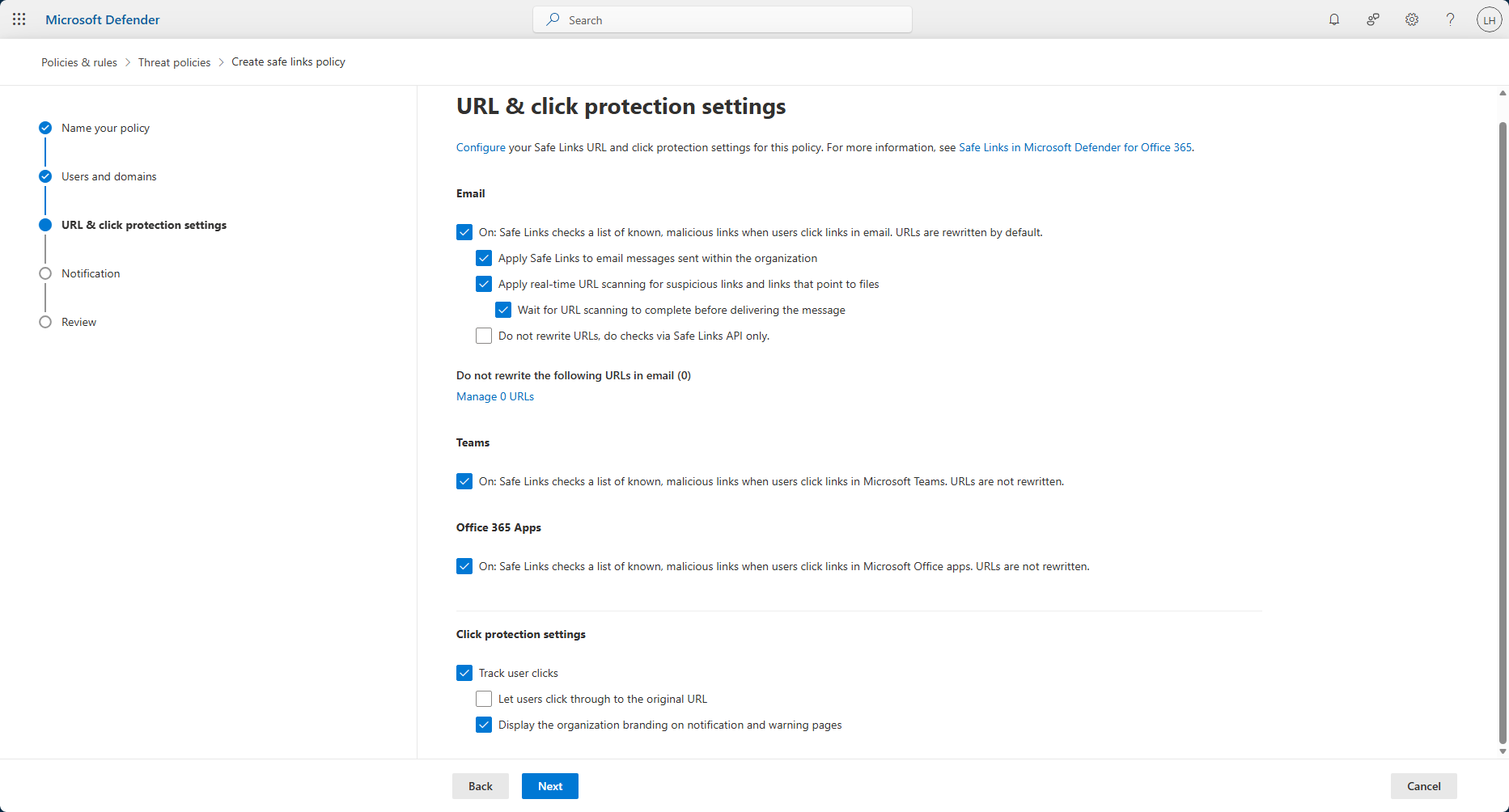Uncheck Track user clicks

click(x=464, y=673)
